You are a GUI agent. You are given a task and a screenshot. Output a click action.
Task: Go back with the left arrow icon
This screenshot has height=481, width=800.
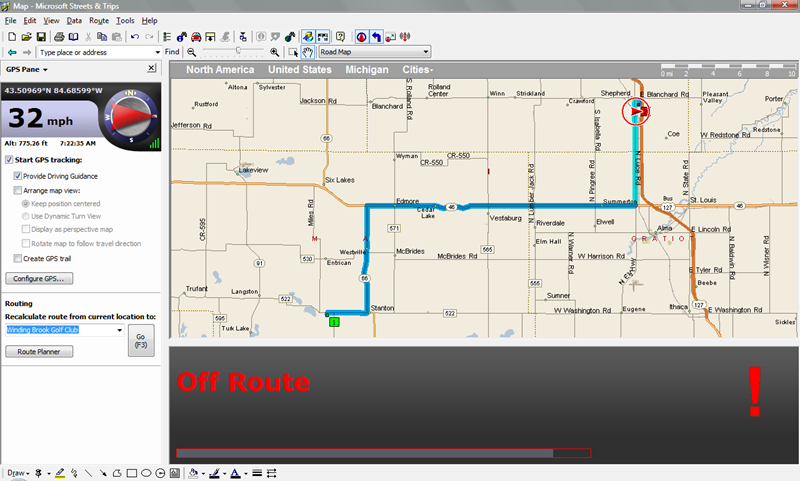tap(12, 52)
